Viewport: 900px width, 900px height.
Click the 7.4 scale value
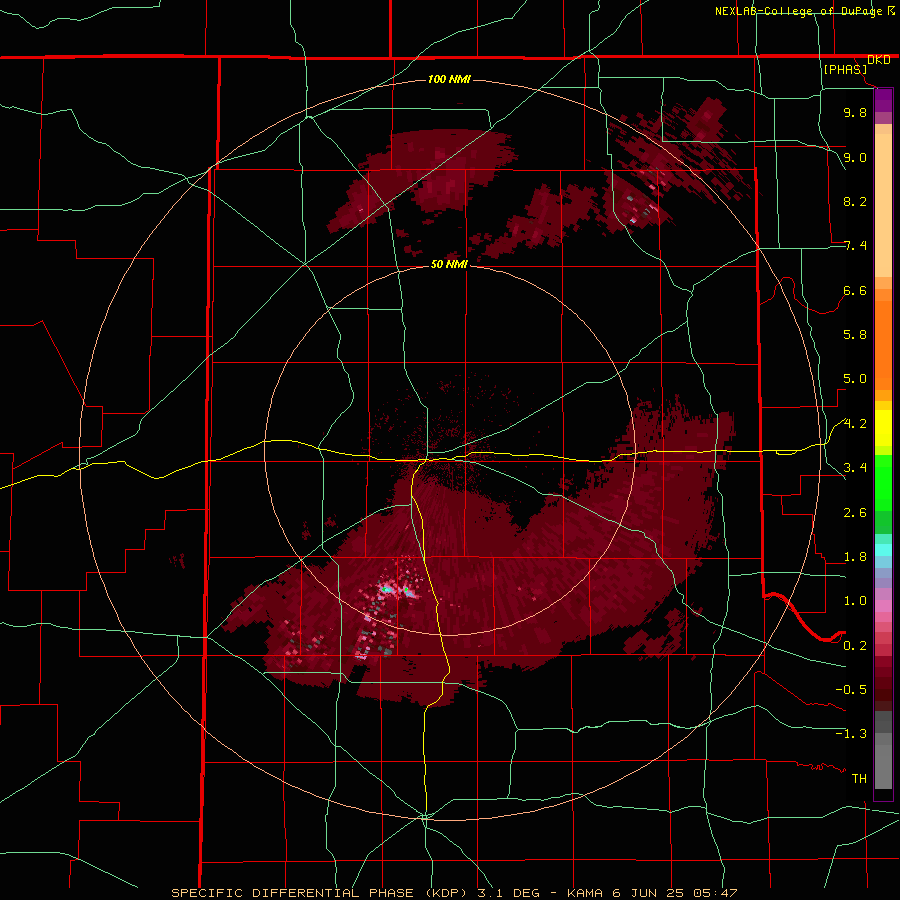(x=855, y=246)
